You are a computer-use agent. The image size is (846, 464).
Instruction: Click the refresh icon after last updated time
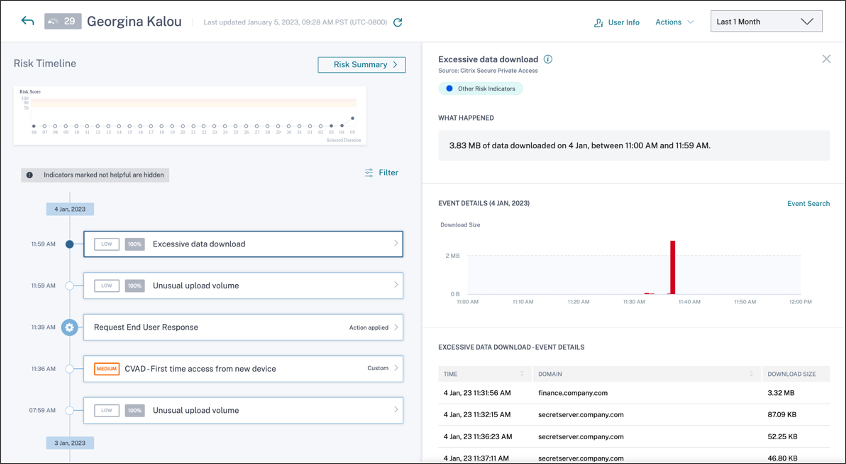click(x=397, y=22)
